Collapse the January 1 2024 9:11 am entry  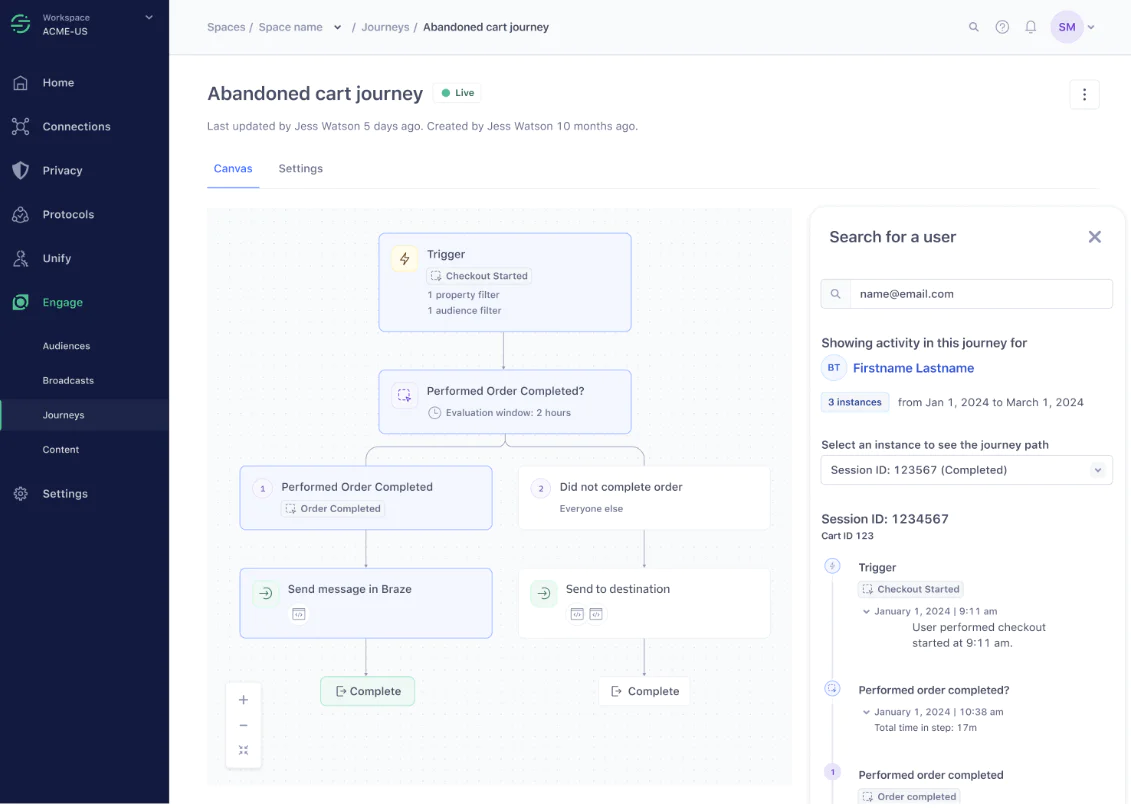click(866, 610)
